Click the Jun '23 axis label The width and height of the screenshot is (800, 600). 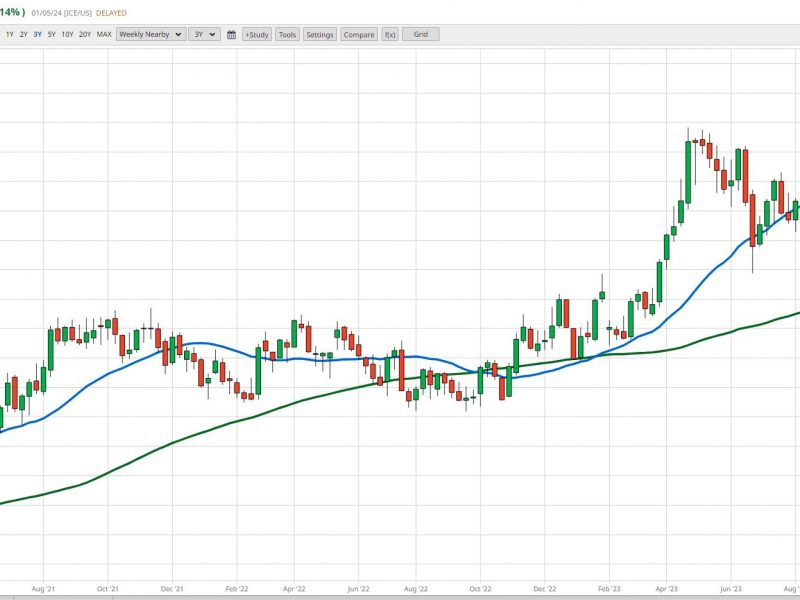click(x=731, y=589)
